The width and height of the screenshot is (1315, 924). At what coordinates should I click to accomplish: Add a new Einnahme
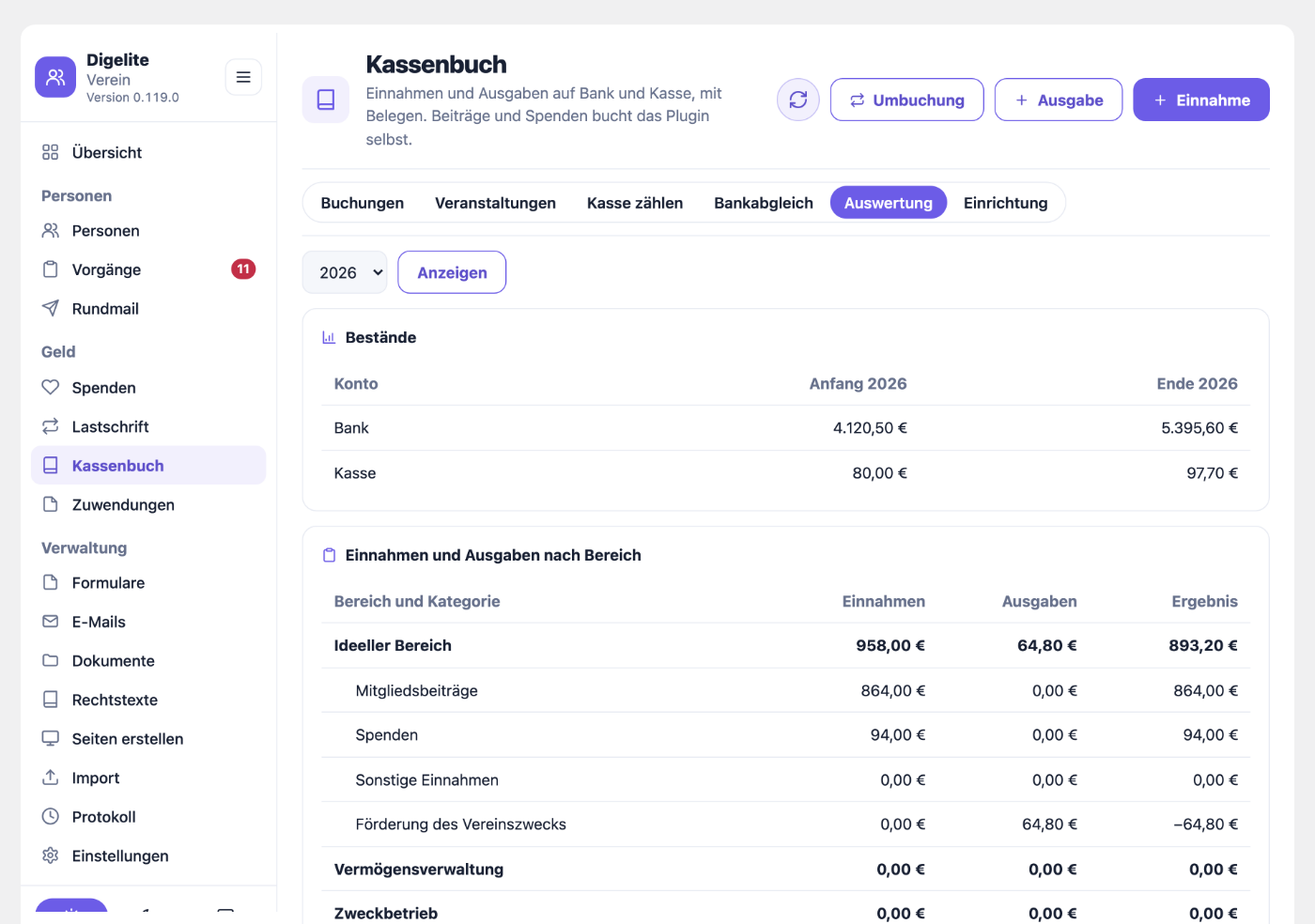(1201, 100)
